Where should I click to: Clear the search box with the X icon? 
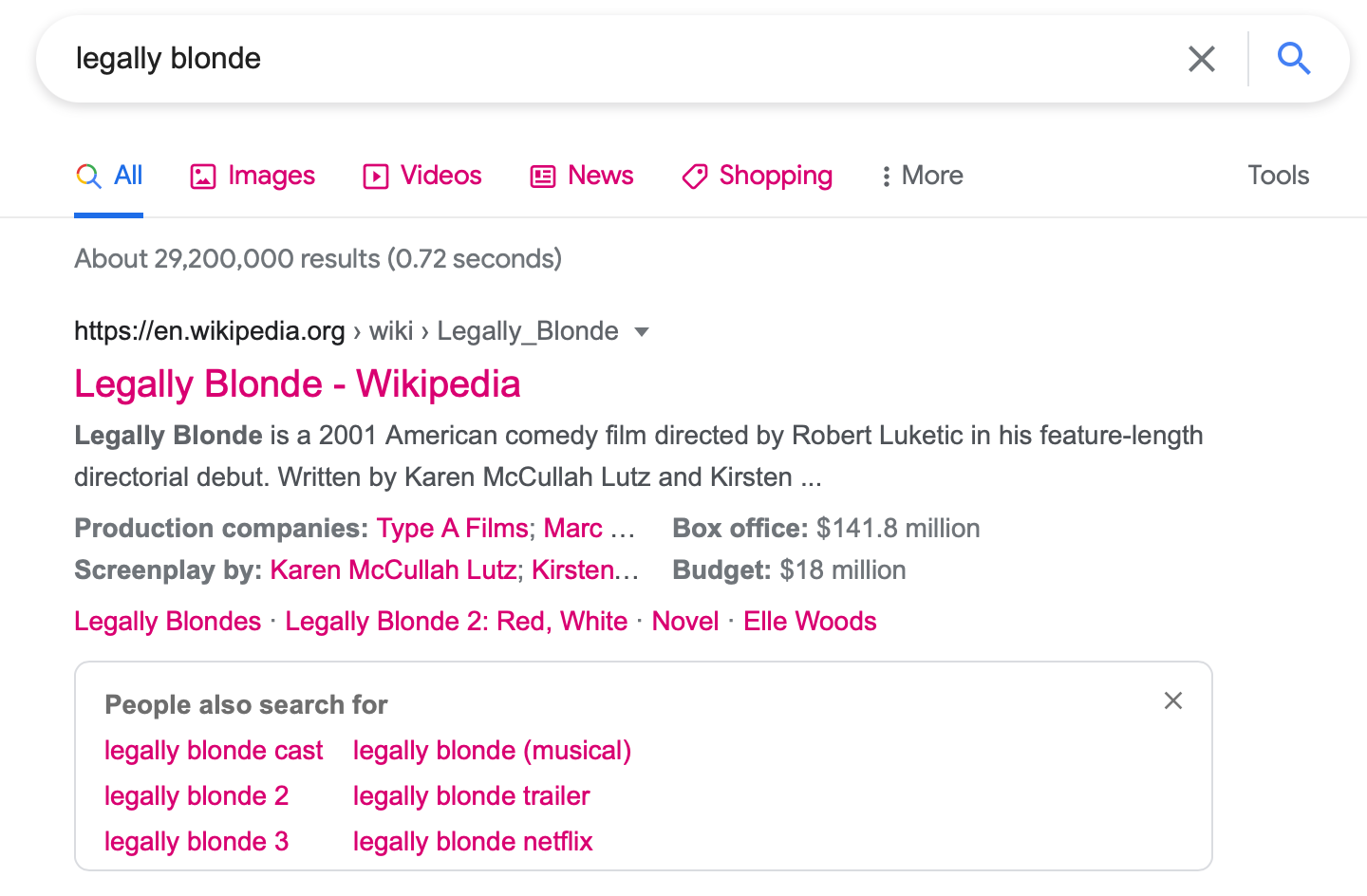1202,59
